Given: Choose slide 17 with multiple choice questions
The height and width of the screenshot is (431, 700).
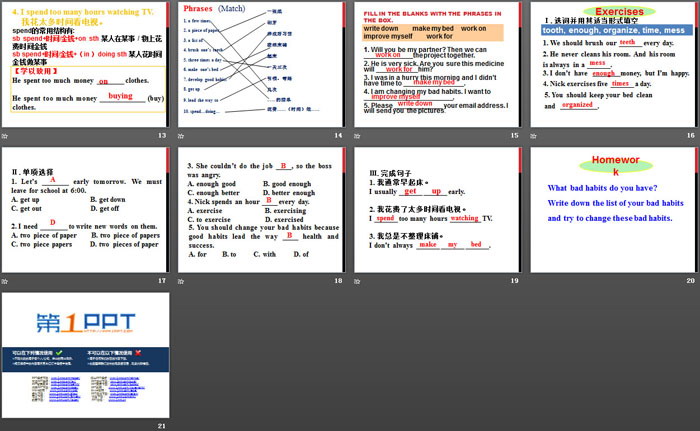Looking at the screenshot, I should 87,210.
